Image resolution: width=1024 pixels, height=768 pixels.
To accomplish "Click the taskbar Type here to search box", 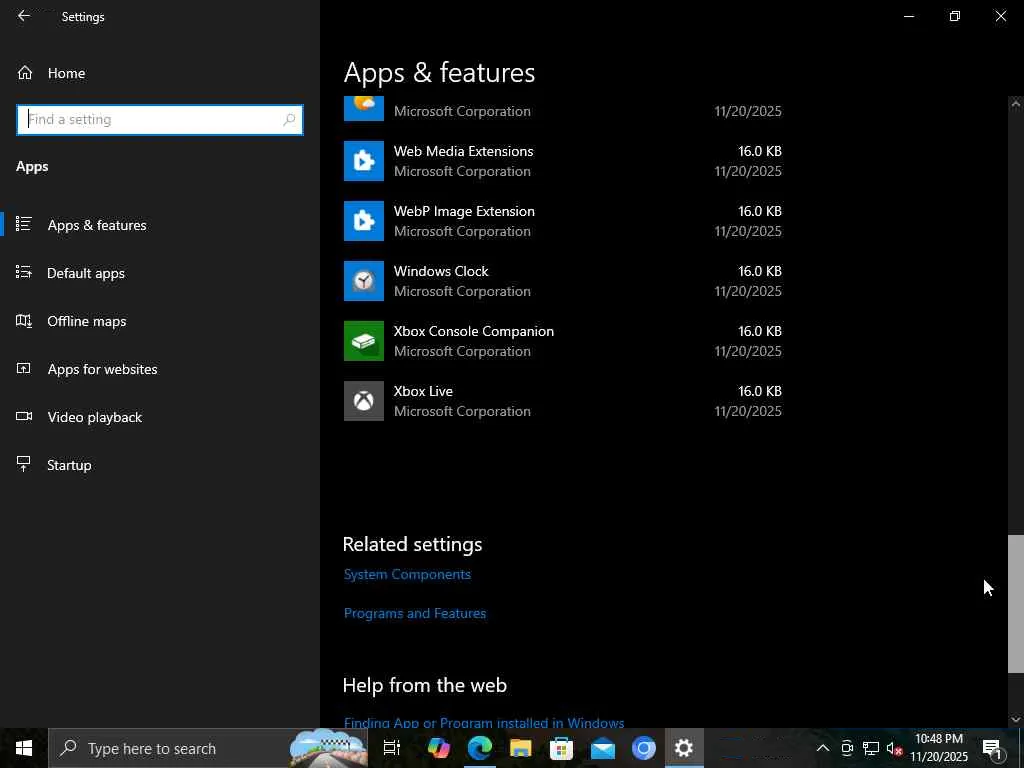I will click(x=208, y=748).
